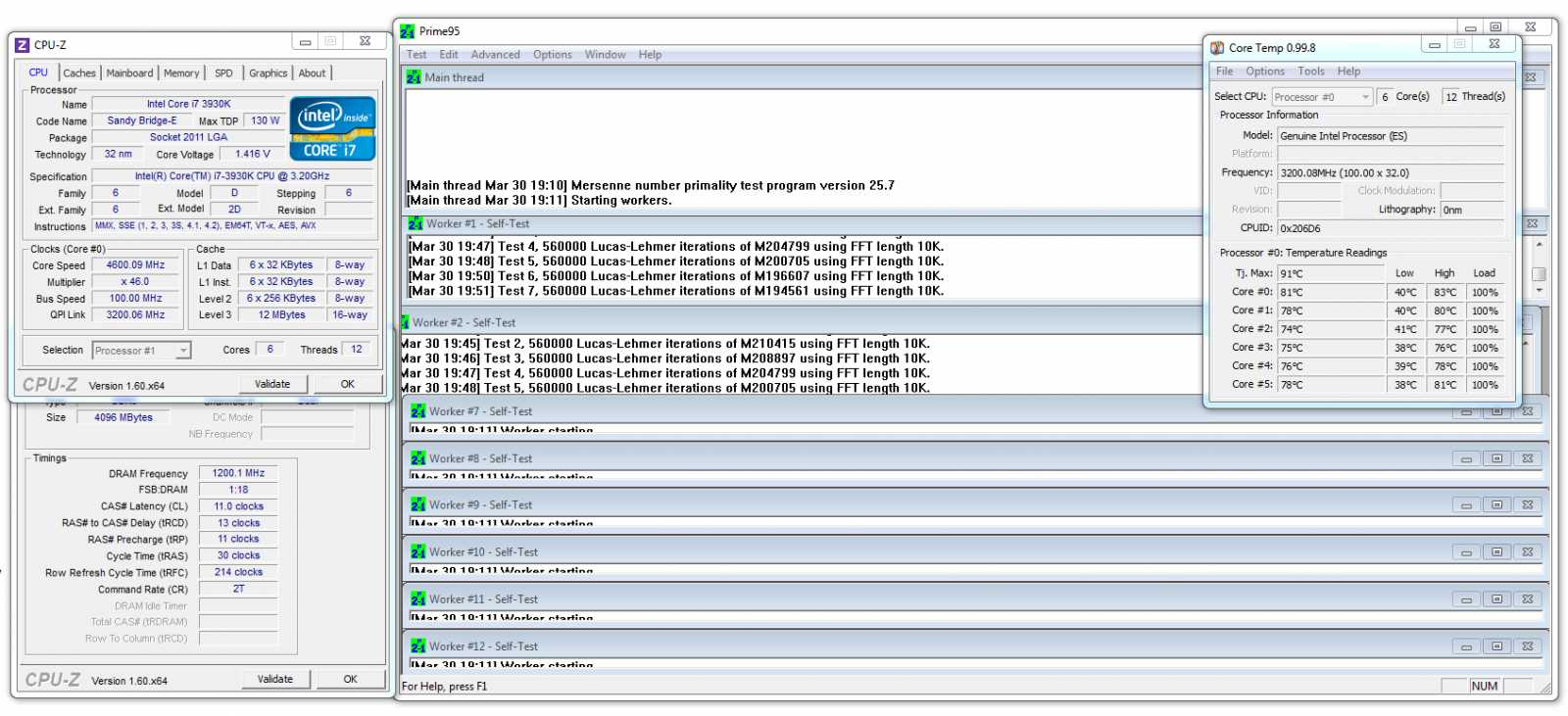Click the CPUID field 0x206D6
Image resolution: width=1568 pixels, height=716 pixels.
[x=1391, y=228]
